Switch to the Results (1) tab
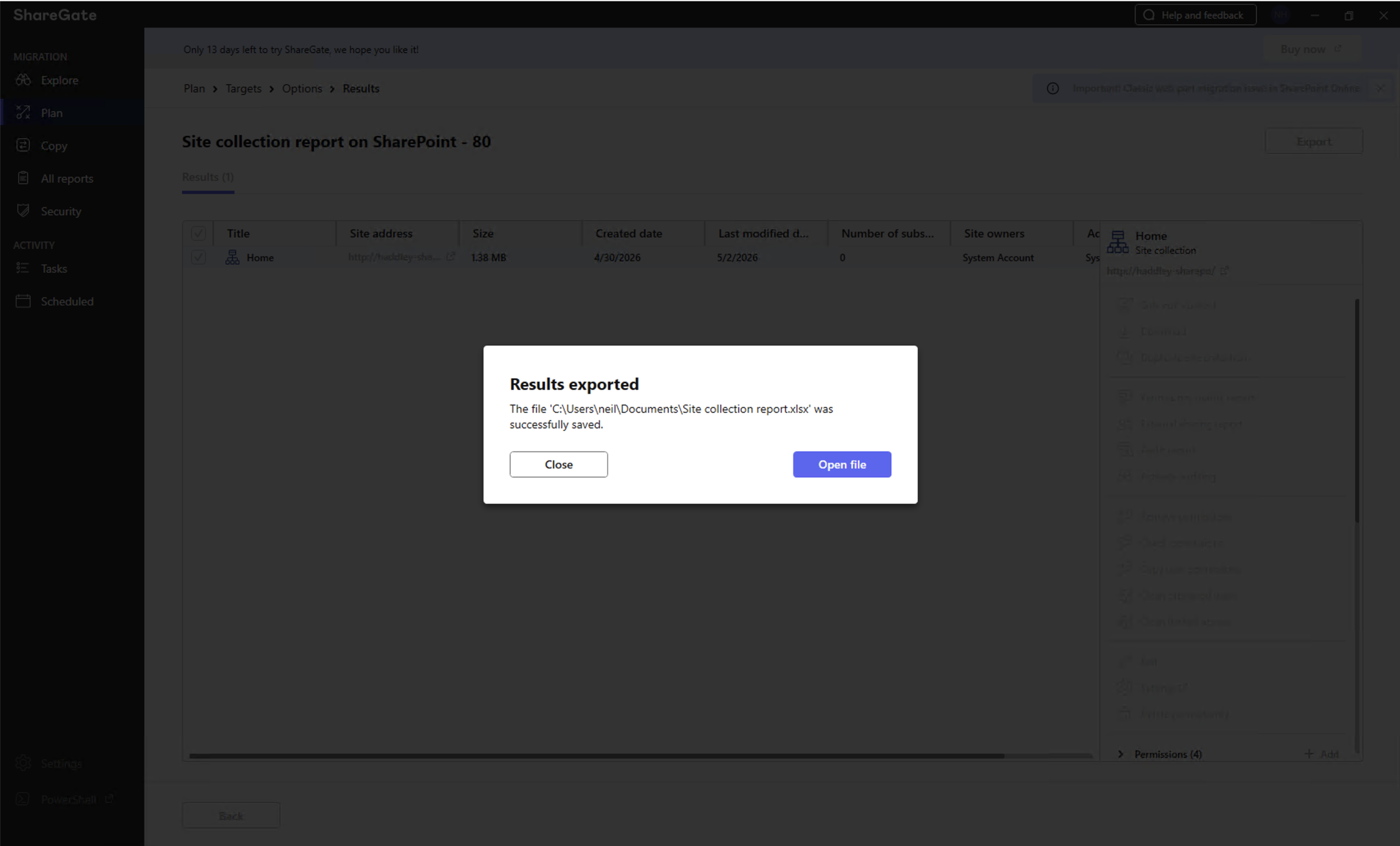Image resolution: width=1400 pixels, height=846 pixels. [208, 177]
